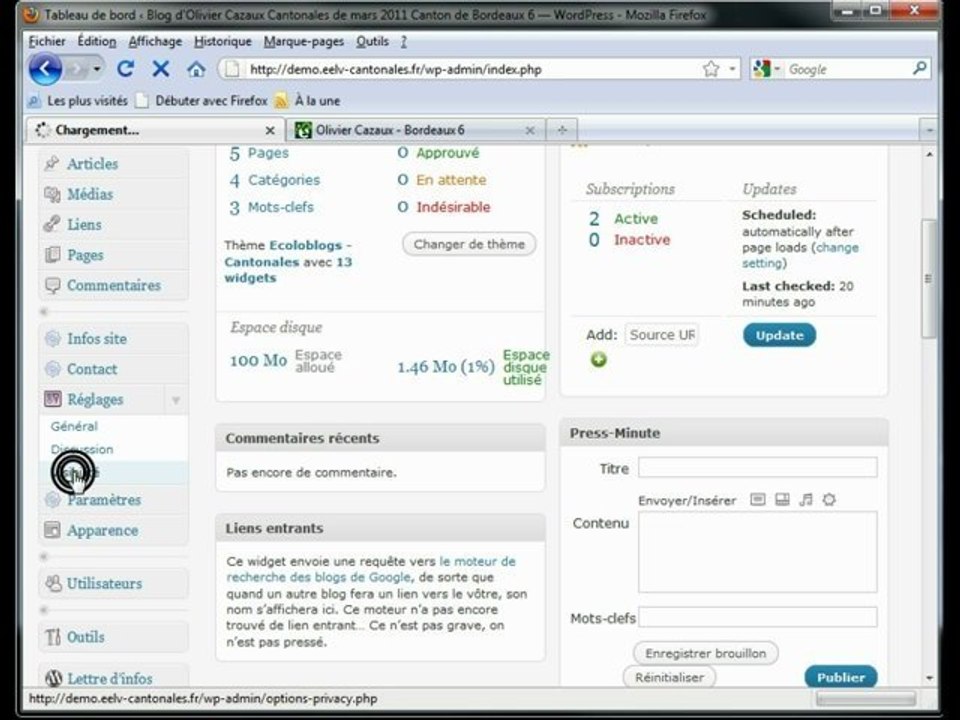The width and height of the screenshot is (960, 720).
Task: Click the Google search box
Action: pyautogui.click(x=847, y=69)
